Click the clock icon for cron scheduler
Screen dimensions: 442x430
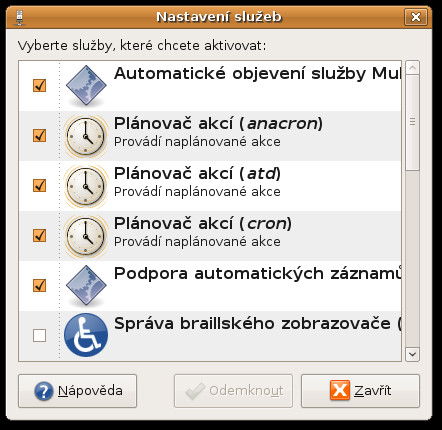point(86,236)
